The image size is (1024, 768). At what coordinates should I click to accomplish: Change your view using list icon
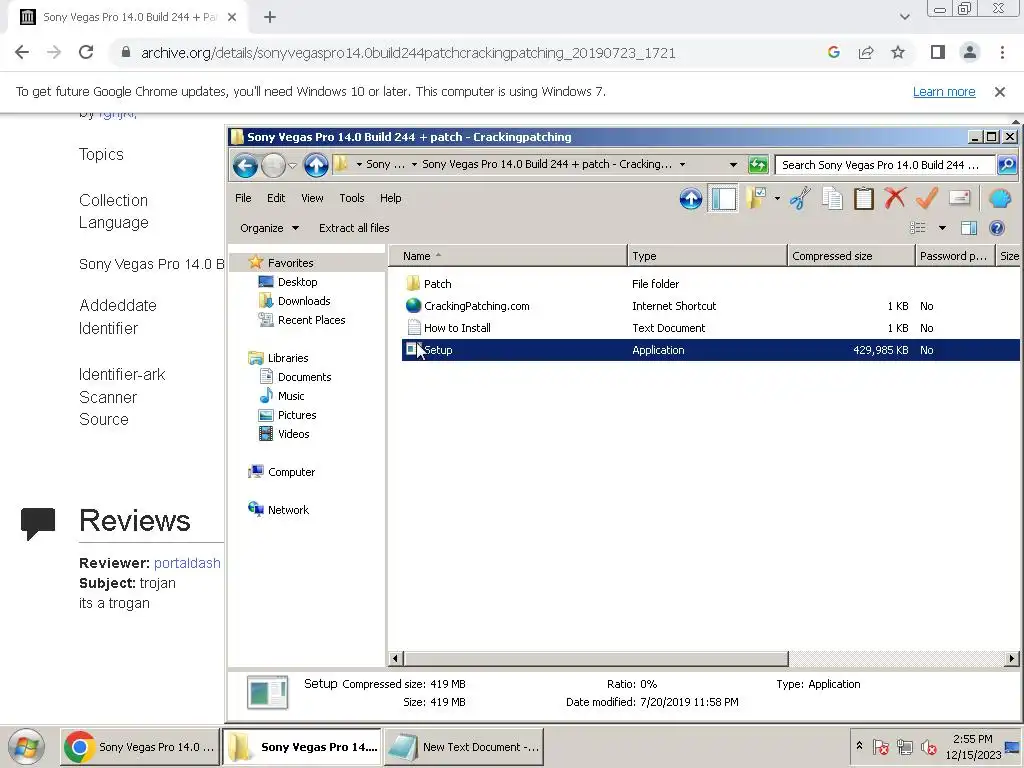(x=918, y=228)
